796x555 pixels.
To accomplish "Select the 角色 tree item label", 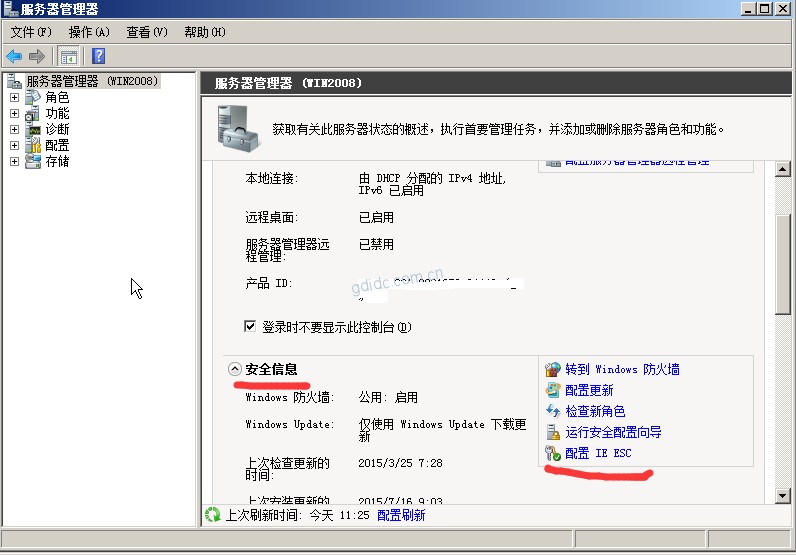I will pyautogui.click(x=57, y=97).
